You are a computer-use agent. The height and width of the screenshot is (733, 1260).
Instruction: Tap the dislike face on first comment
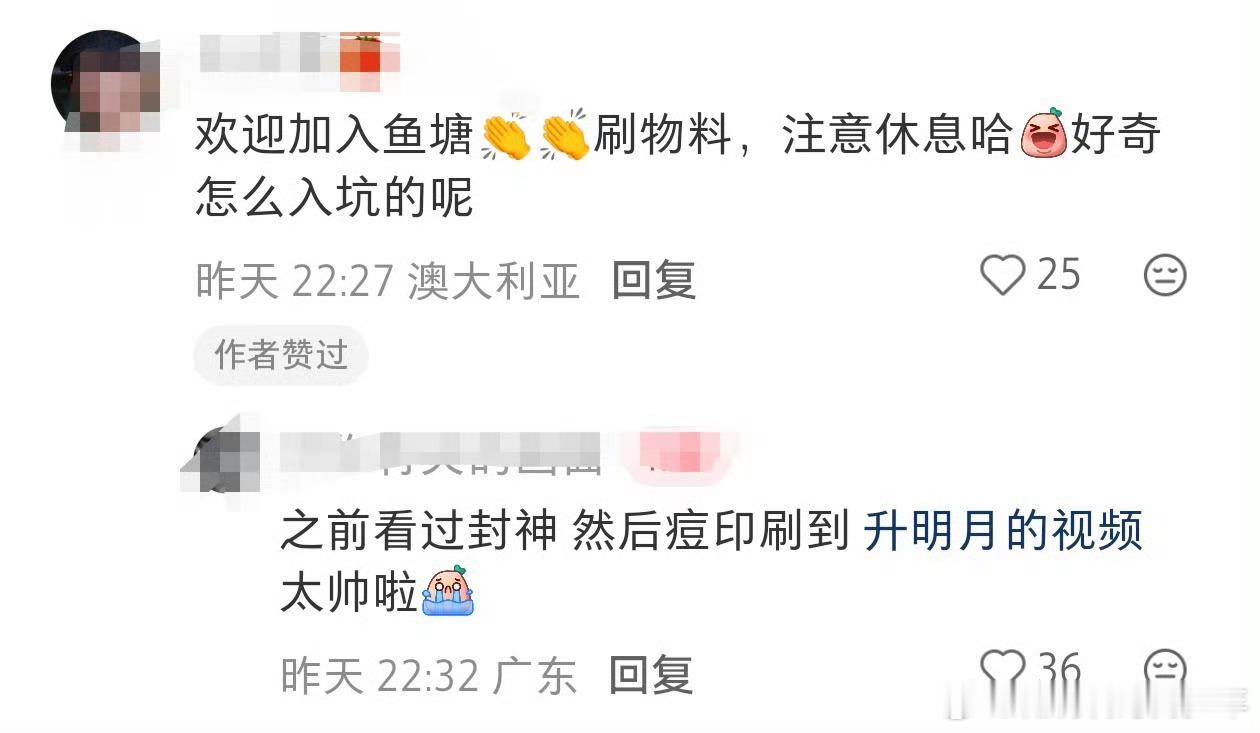(1165, 275)
